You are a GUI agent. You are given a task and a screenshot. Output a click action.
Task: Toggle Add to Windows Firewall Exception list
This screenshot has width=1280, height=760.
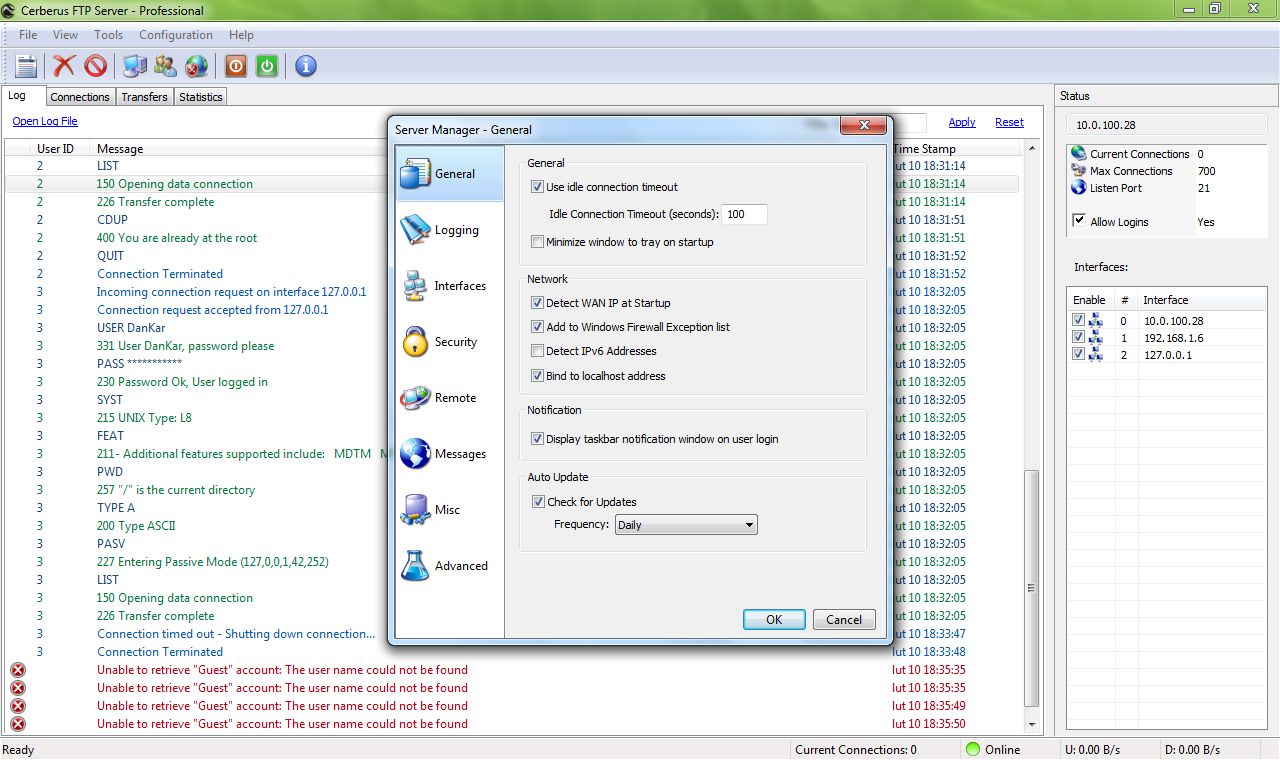(538, 327)
